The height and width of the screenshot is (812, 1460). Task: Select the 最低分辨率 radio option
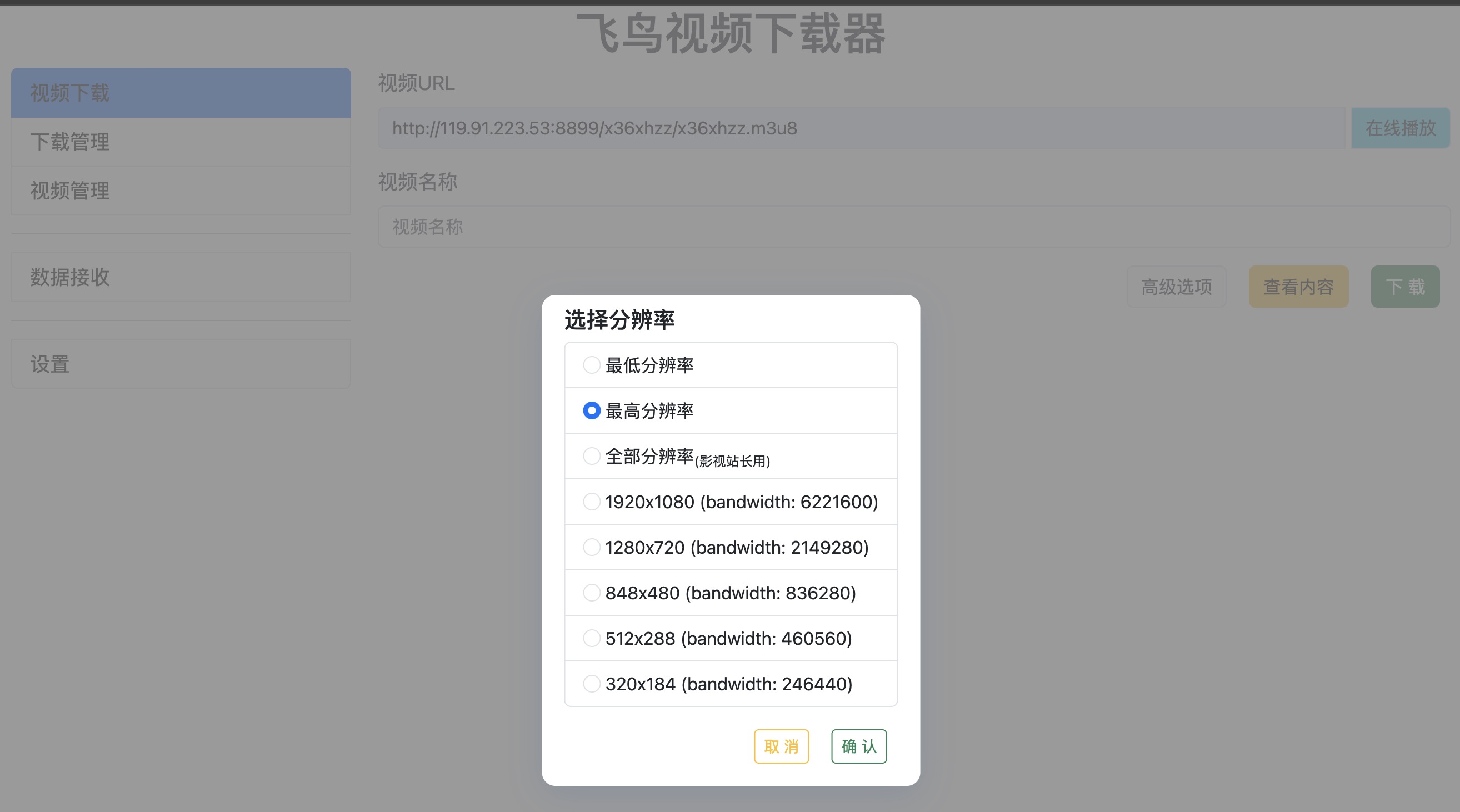[x=591, y=365]
